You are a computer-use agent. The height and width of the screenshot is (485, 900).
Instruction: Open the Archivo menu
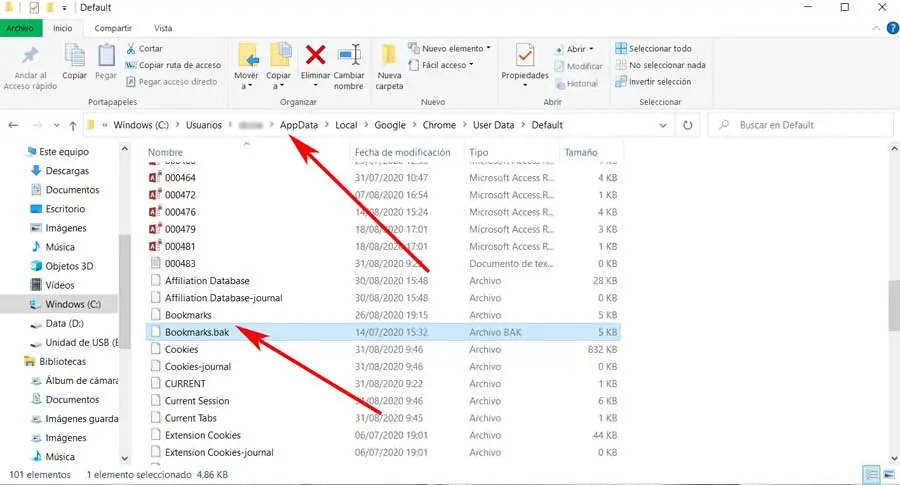coord(20,28)
